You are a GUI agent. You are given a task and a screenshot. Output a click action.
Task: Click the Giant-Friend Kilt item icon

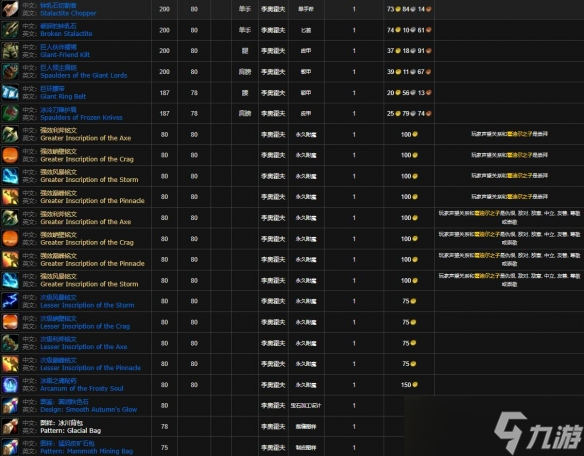tap(10, 51)
